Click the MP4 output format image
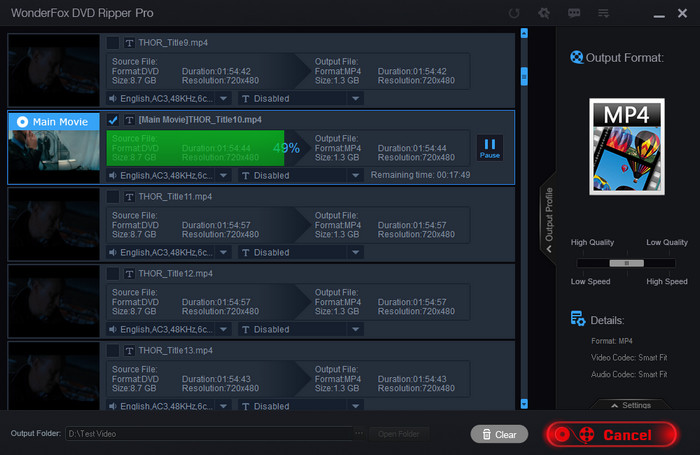The width and height of the screenshot is (700, 455). point(627,146)
